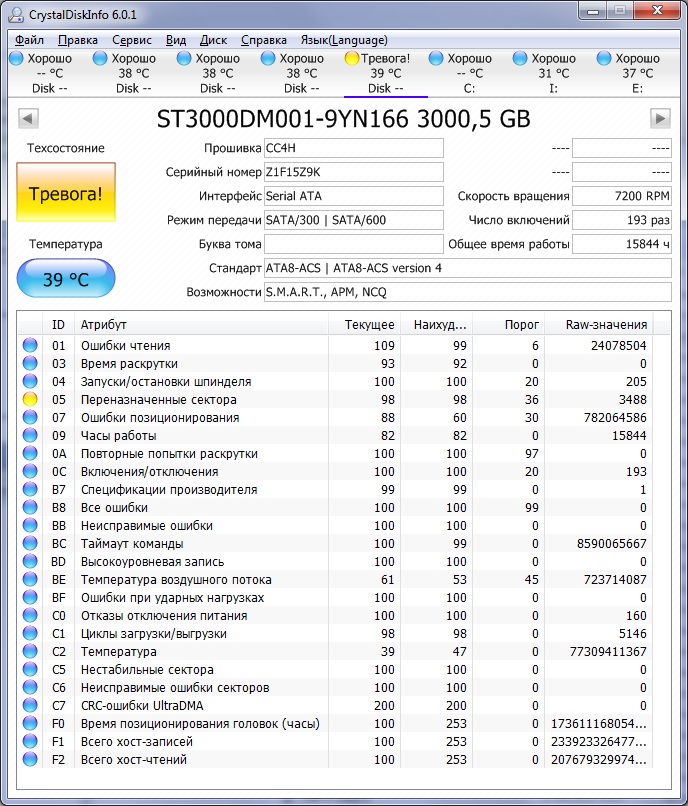Click the status icon for Таймаут команды
Viewport: 688px width, 806px height.
coord(30,543)
